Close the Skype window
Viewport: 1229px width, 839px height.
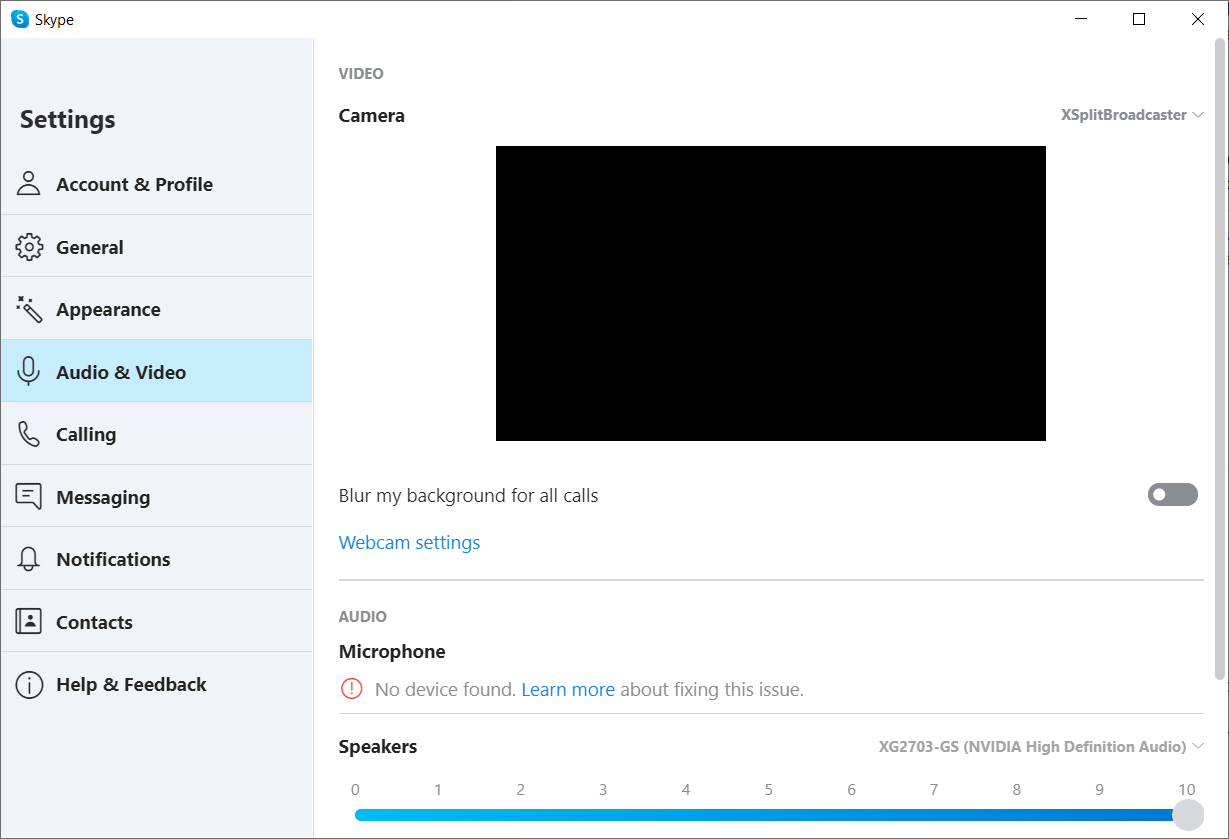pos(1198,19)
